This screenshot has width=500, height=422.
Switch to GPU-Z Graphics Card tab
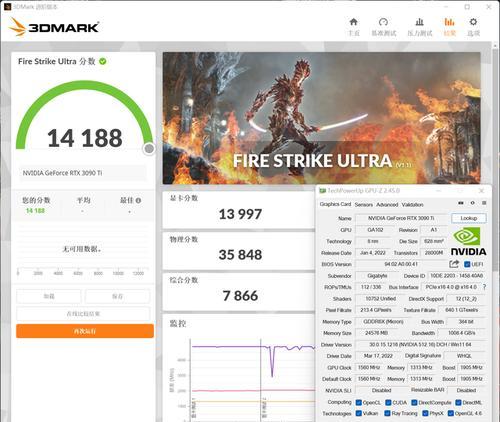335,204
